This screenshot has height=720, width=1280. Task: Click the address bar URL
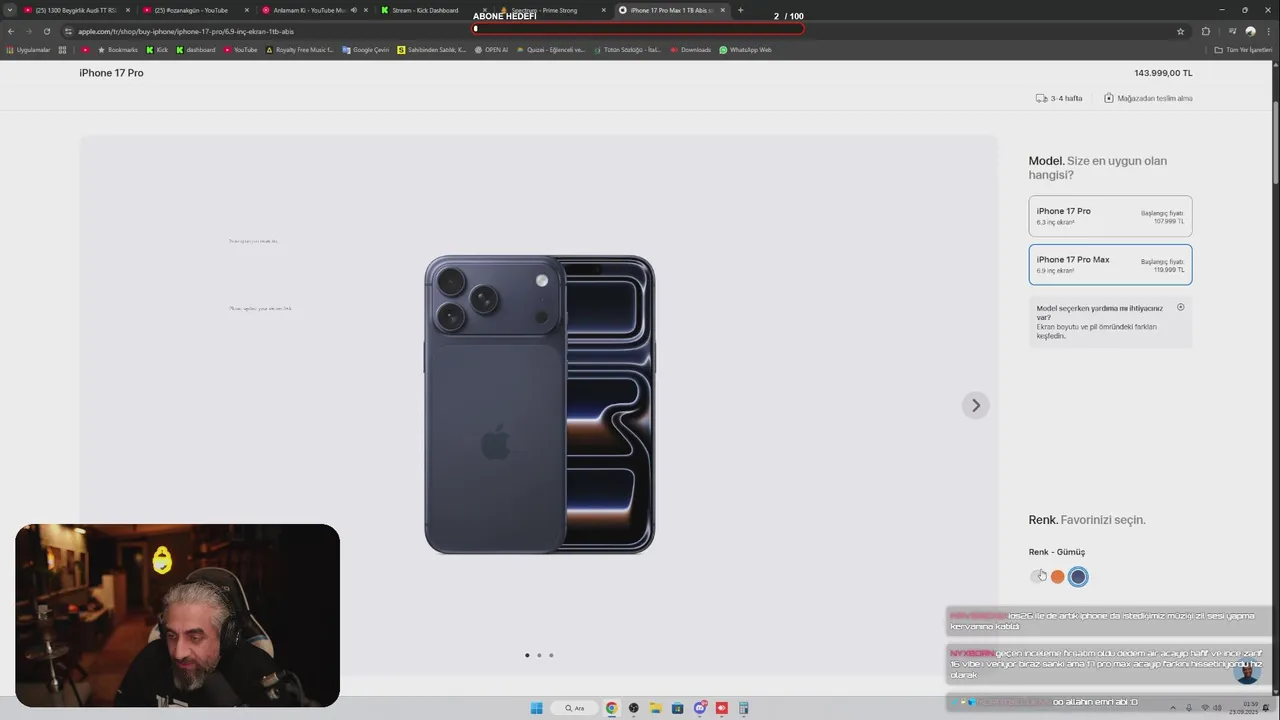[x=186, y=31]
